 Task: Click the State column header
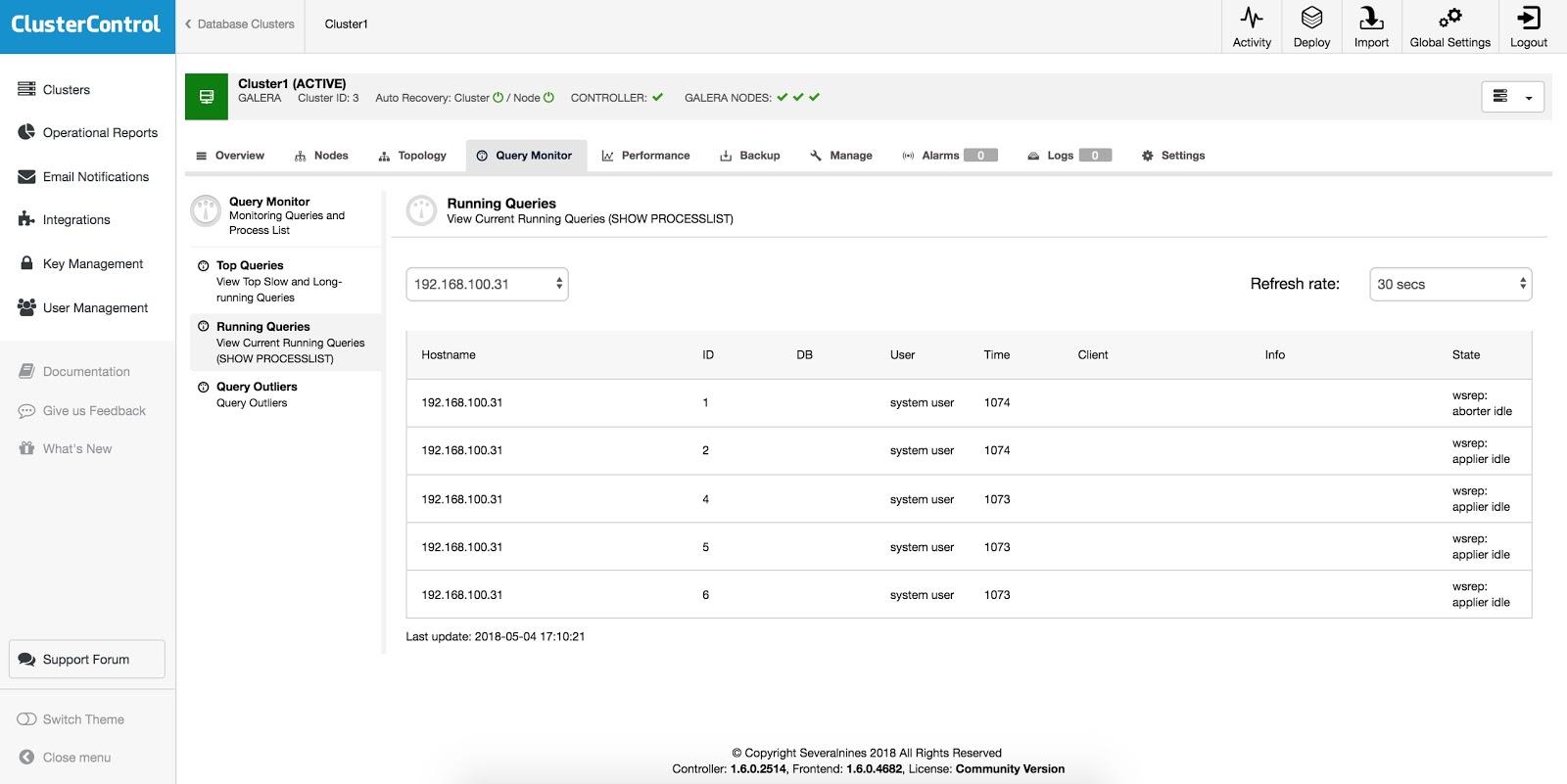pyautogui.click(x=1466, y=355)
